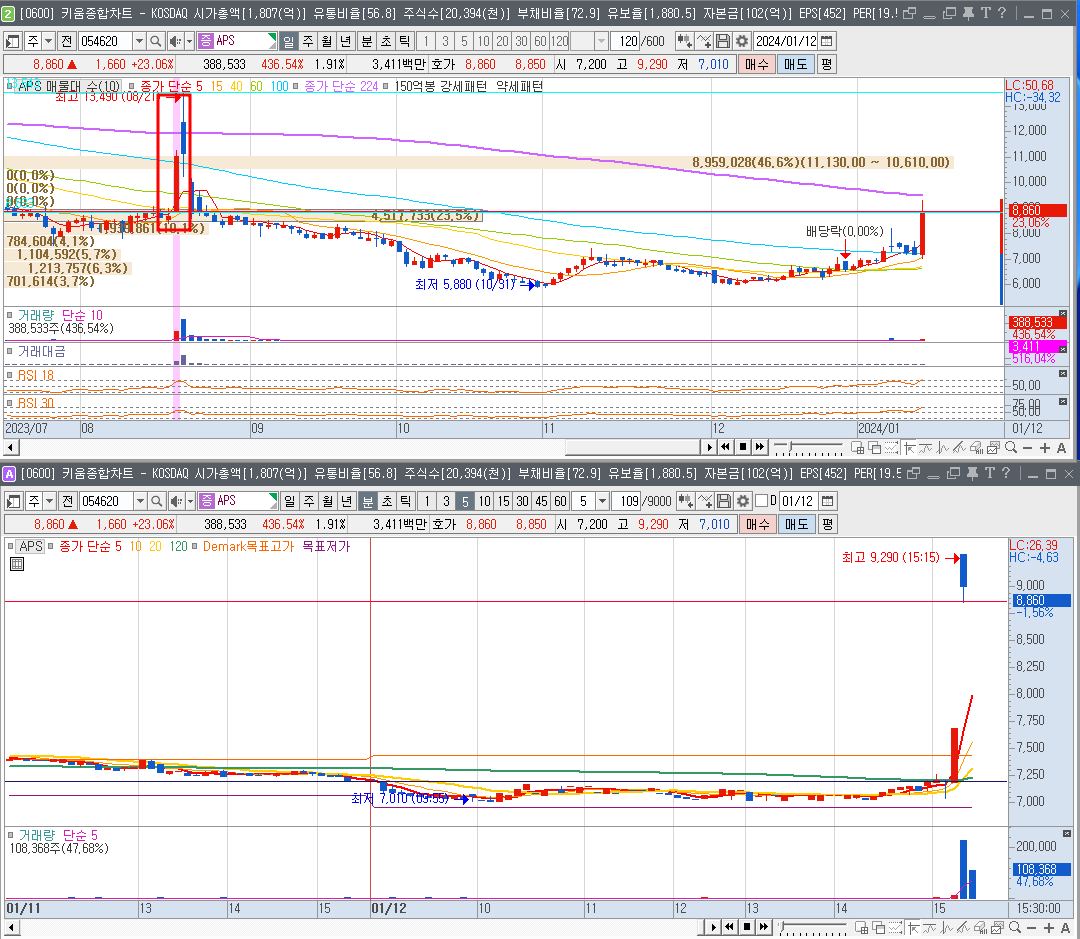Click the '평' button in top window
The height and width of the screenshot is (939, 1080).
(827, 64)
